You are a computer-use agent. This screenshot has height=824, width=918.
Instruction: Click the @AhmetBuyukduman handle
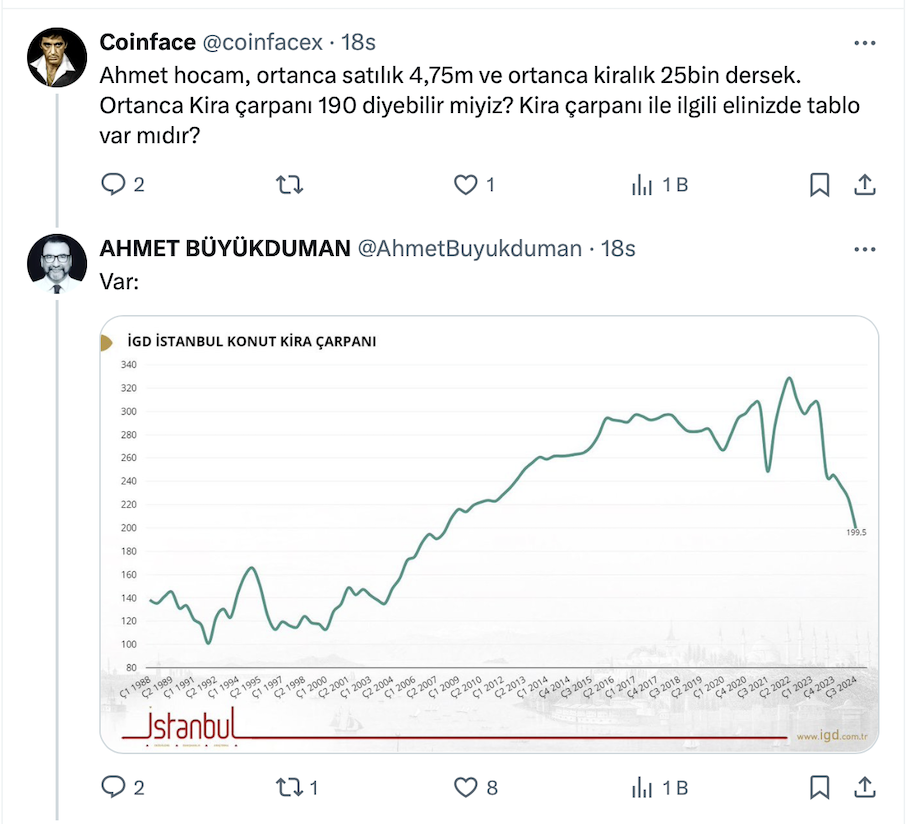click(469, 248)
